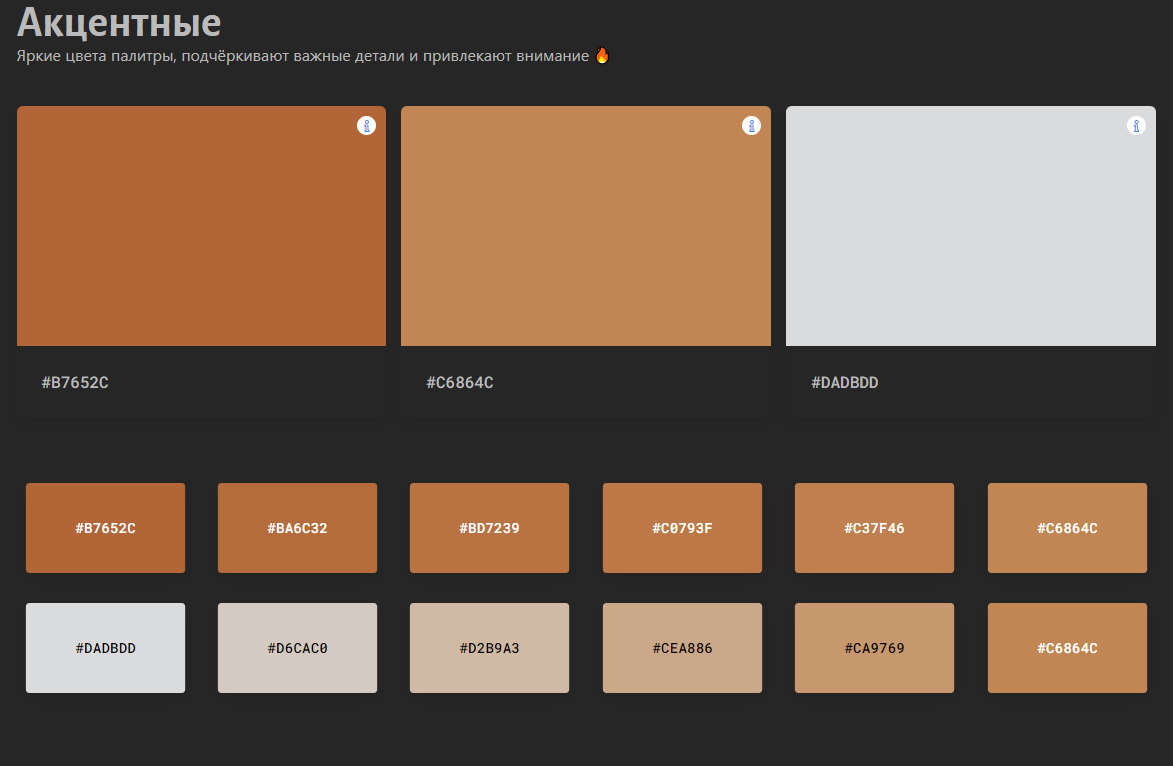The height and width of the screenshot is (766, 1173).
Task: Click the #DADBDD hex code under the large card
Action: coord(845,383)
